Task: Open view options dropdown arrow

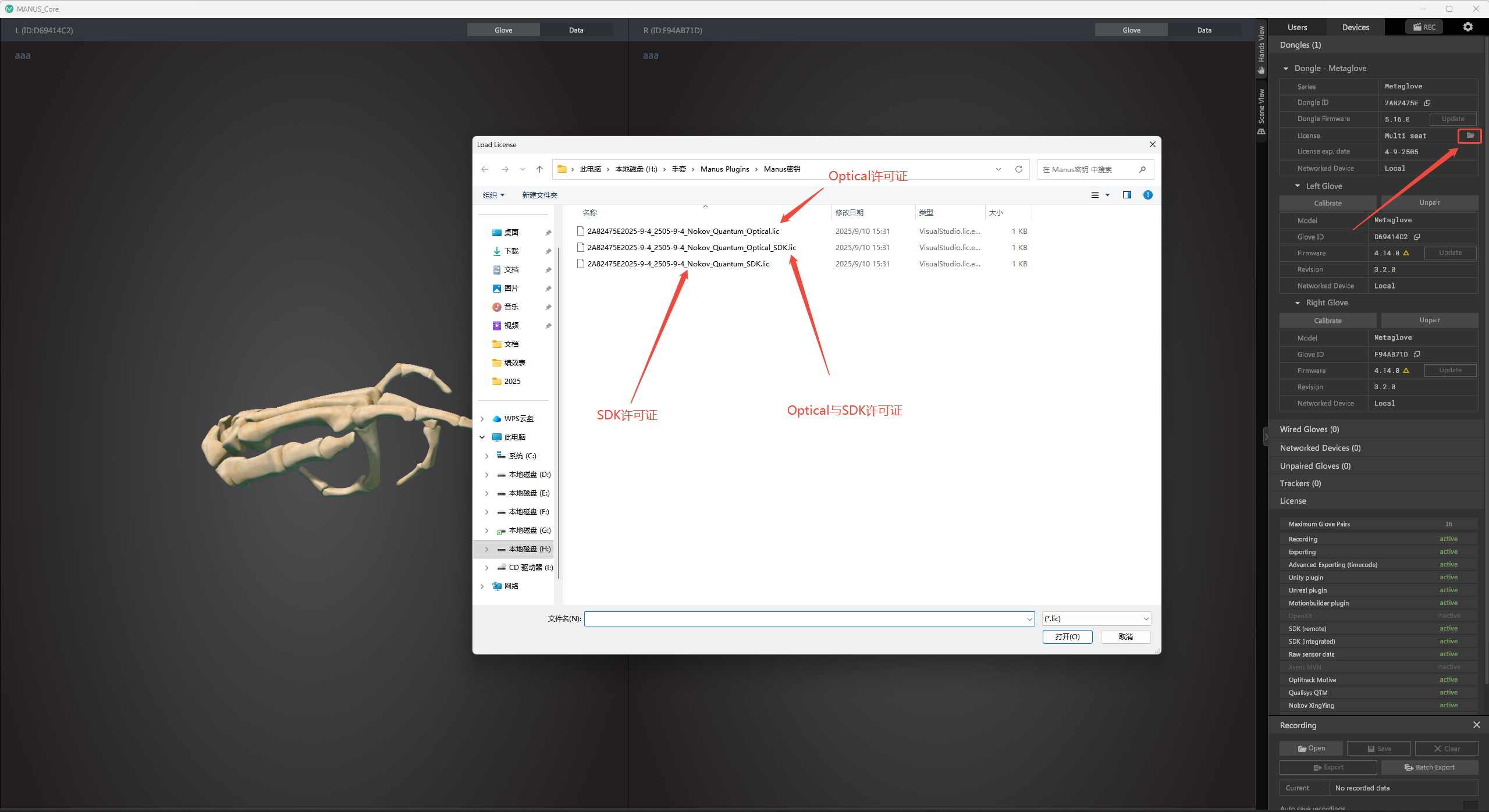Action: [x=1107, y=195]
